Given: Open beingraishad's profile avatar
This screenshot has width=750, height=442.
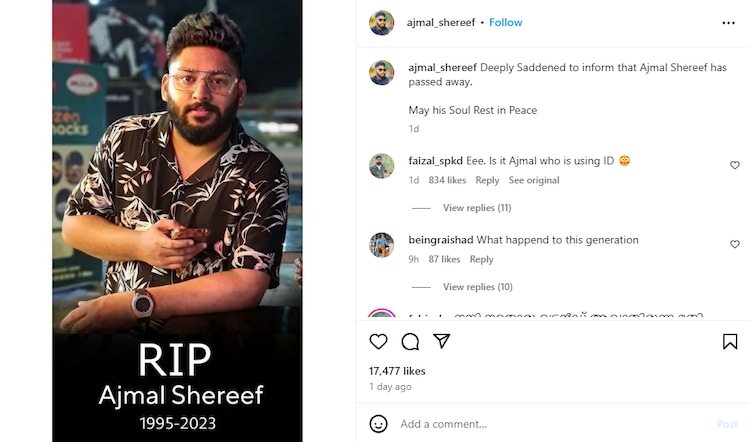Looking at the screenshot, I should point(381,244).
